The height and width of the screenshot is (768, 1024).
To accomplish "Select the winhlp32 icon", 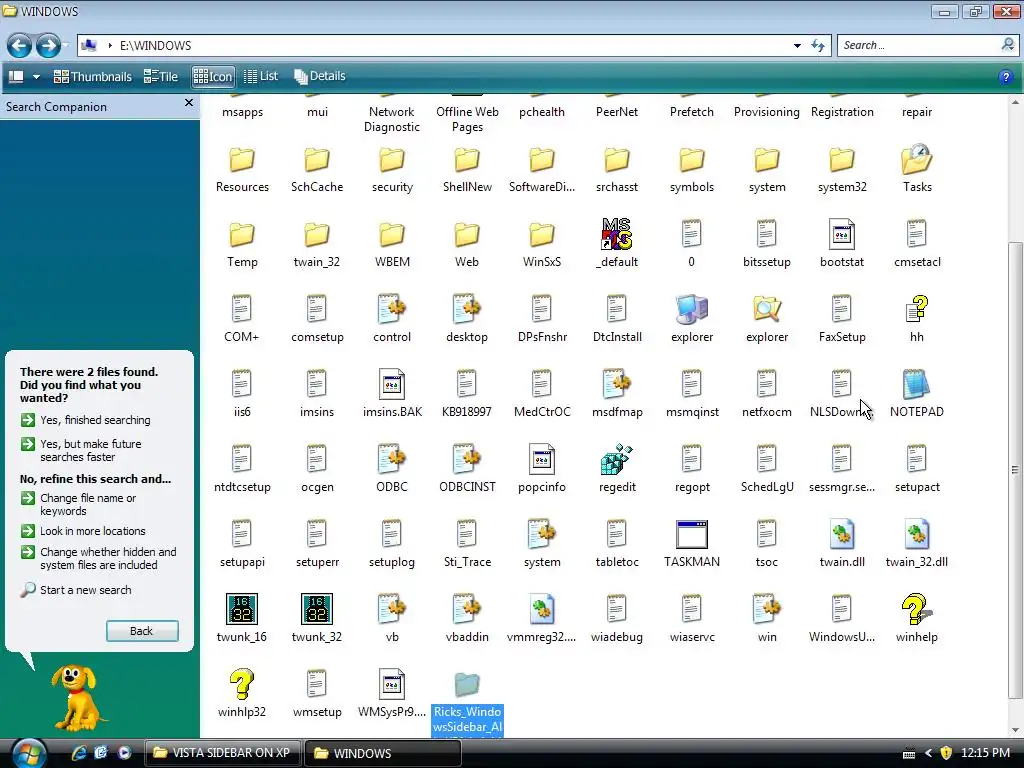I will pyautogui.click(x=242, y=684).
